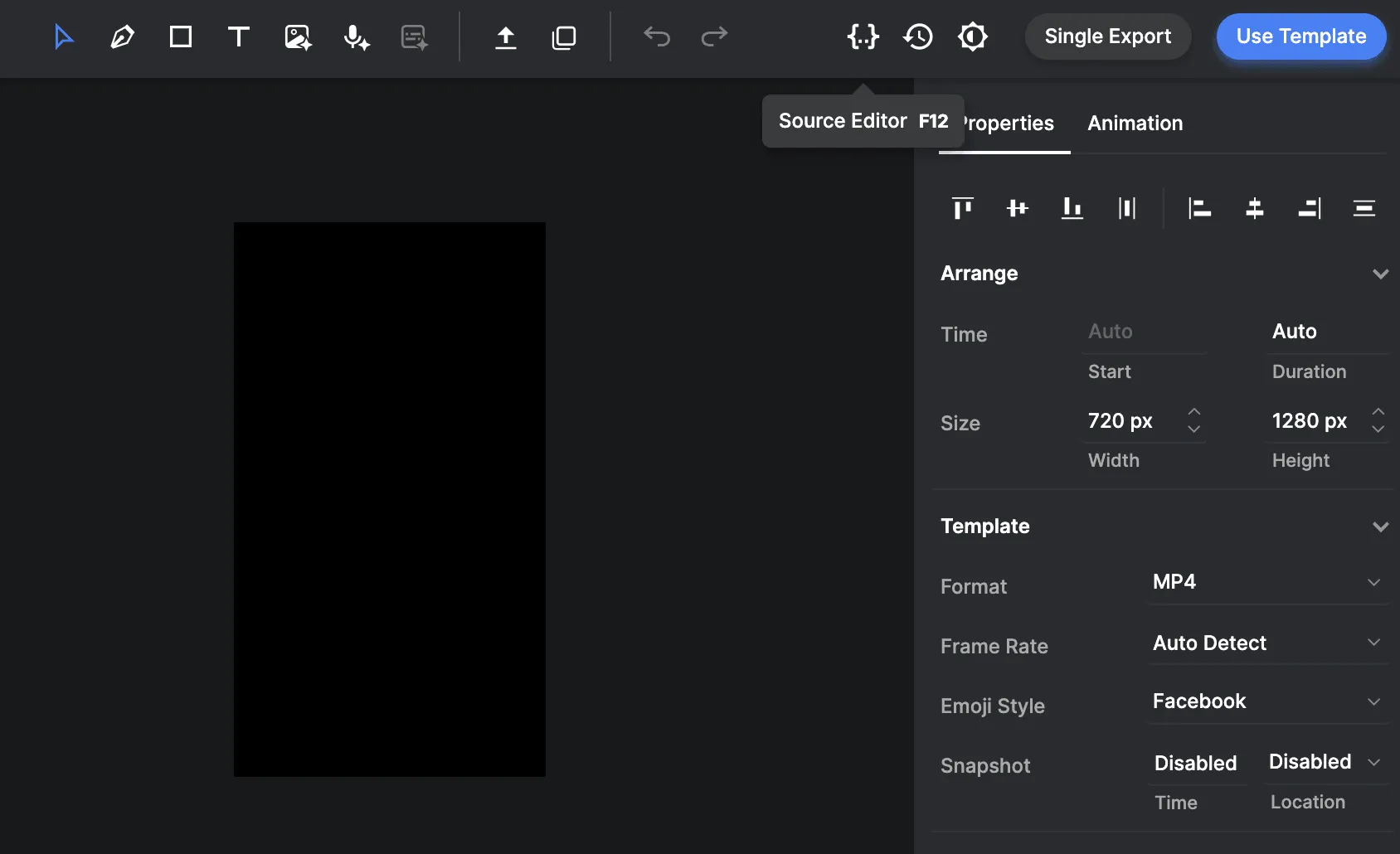Open the AI voice tool
This screenshot has width=1400, height=854.
(355, 36)
